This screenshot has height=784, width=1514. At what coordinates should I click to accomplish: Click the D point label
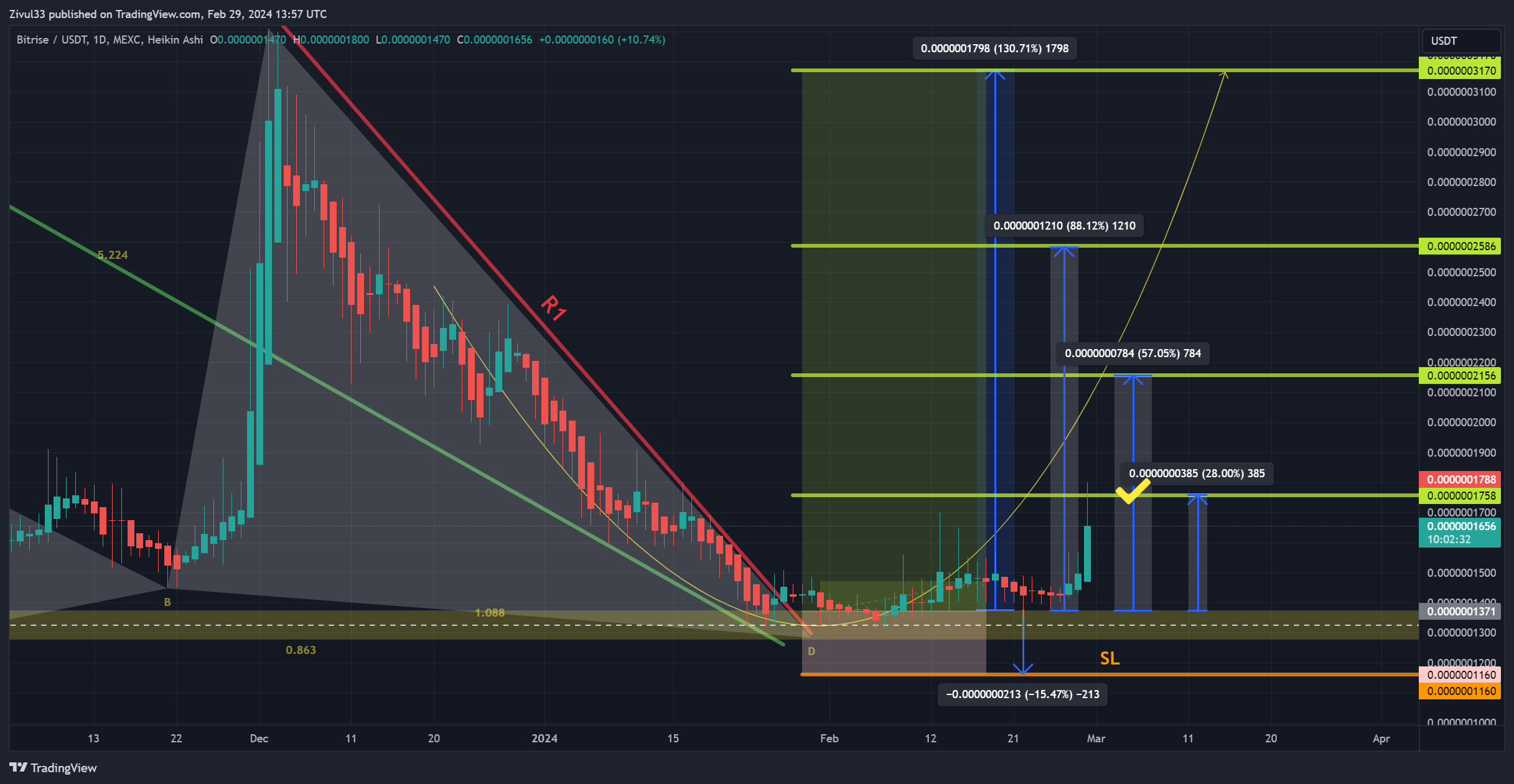[x=811, y=651]
